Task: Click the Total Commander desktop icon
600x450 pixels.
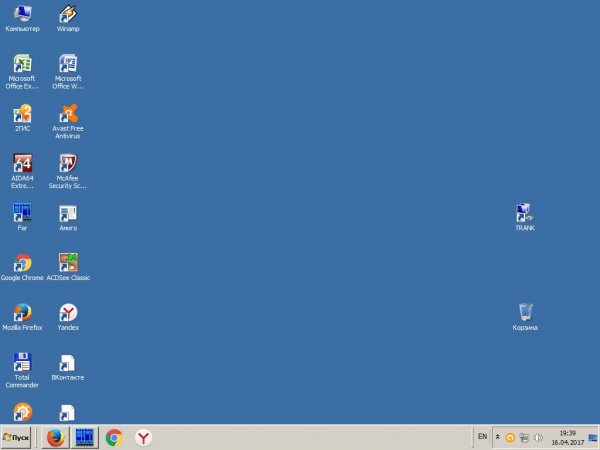Action: 22,363
